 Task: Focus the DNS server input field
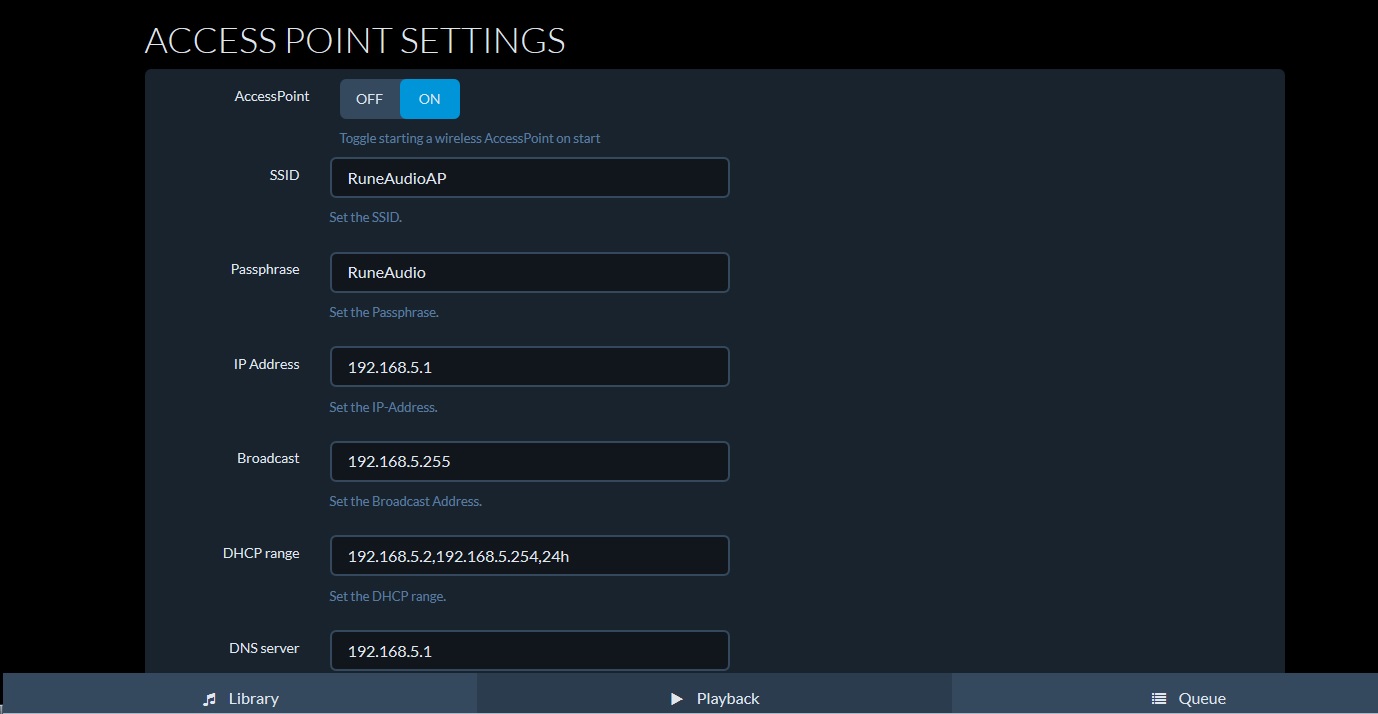[x=529, y=651]
